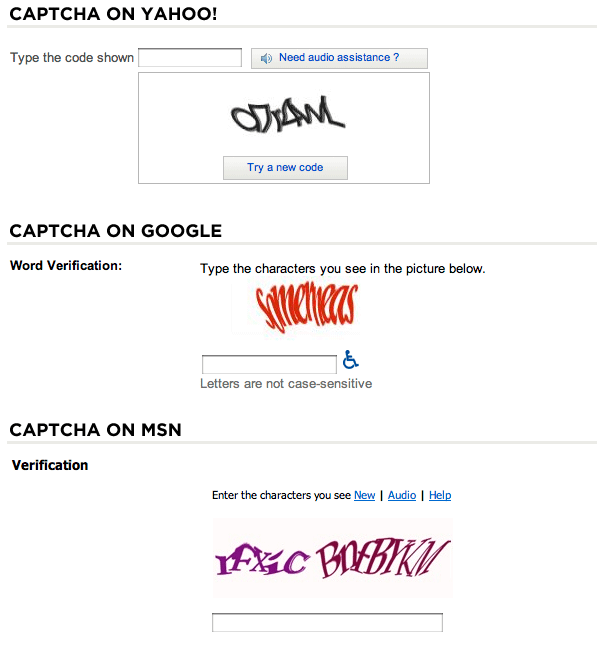Select the CAPTCHA ON MSN heading
Screen dimensions: 600x652
coord(95,430)
